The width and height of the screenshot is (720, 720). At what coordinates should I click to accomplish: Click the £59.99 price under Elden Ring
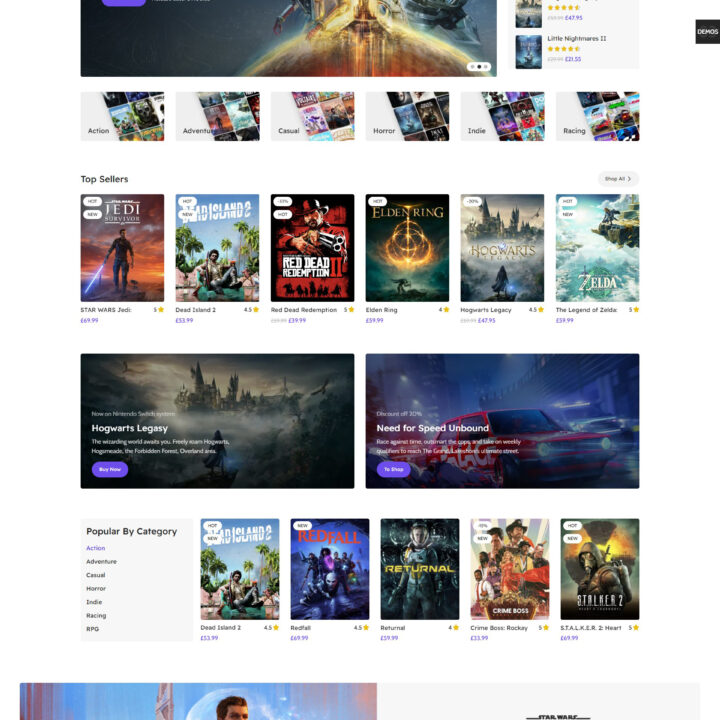coord(374,321)
